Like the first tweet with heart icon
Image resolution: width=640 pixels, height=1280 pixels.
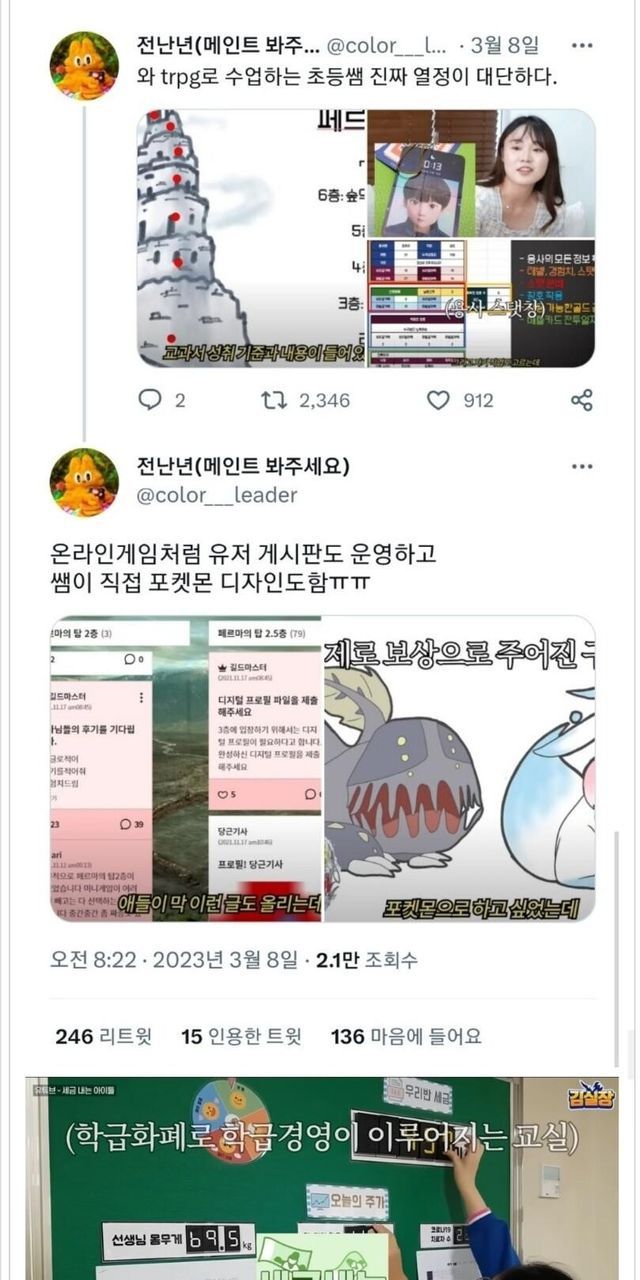(x=438, y=400)
